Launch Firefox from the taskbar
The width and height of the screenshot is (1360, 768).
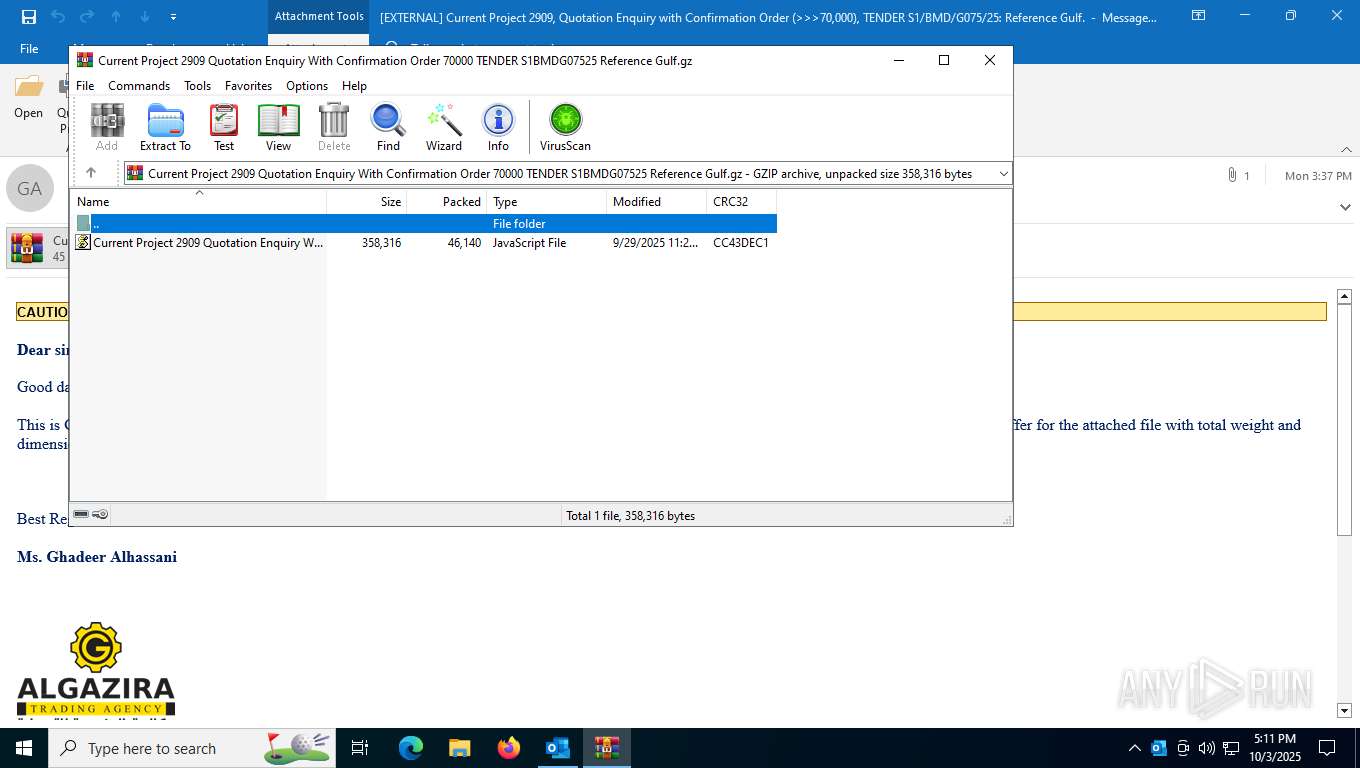click(x=509, y=748)
